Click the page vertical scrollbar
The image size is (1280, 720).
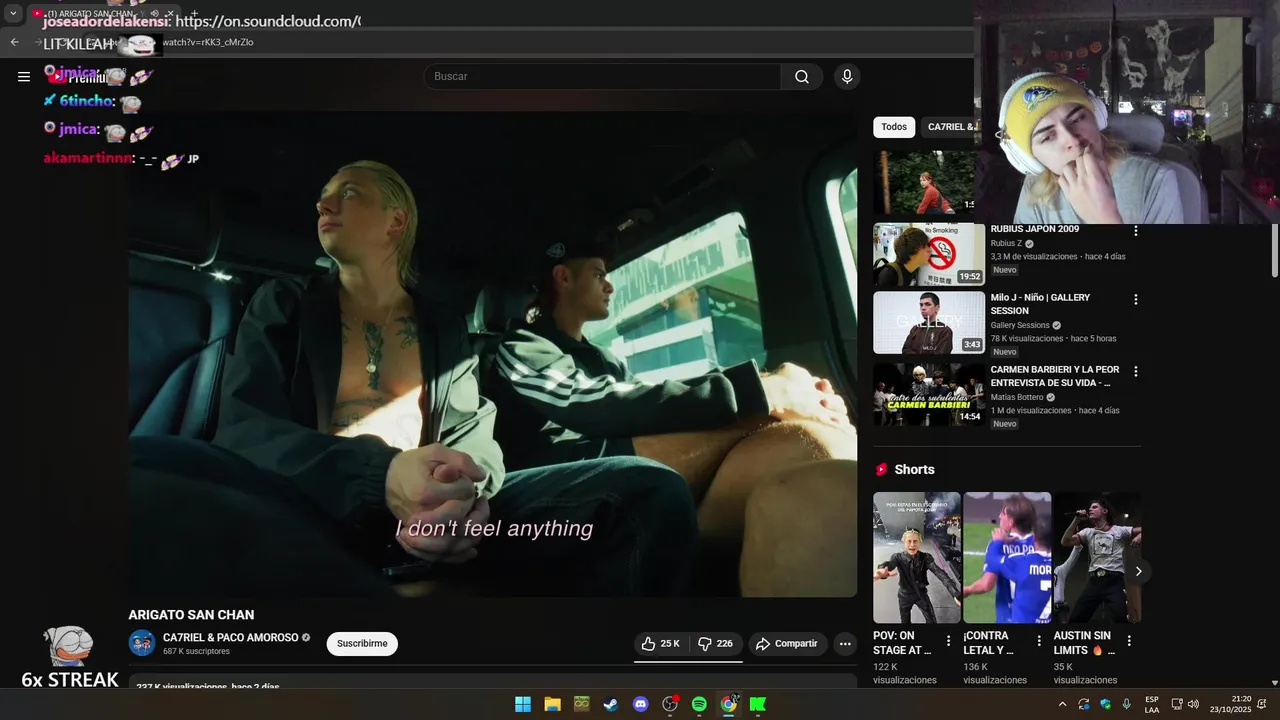tap(1274, 250)
